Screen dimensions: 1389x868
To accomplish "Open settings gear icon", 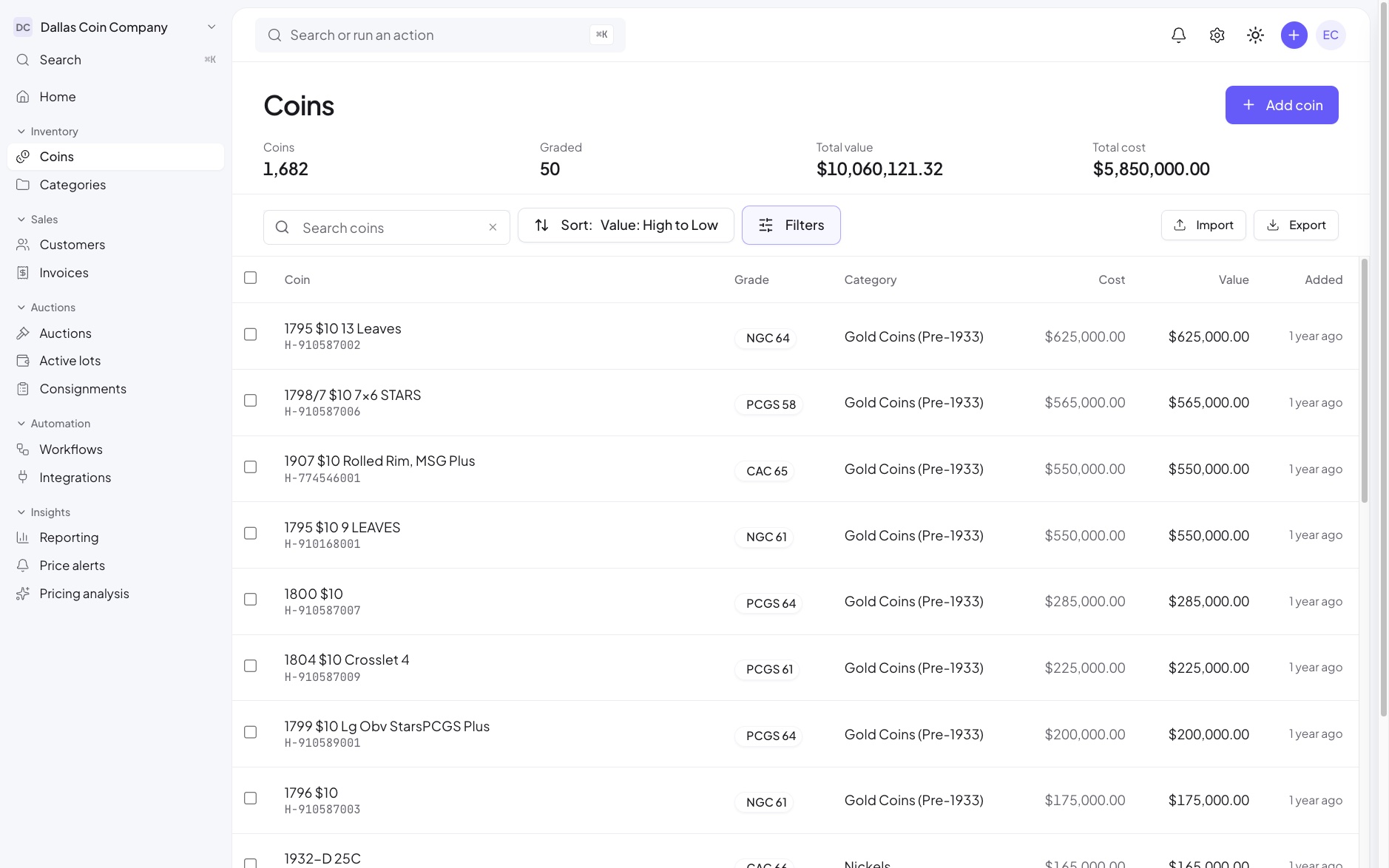I will click(x=1217, y=35).
